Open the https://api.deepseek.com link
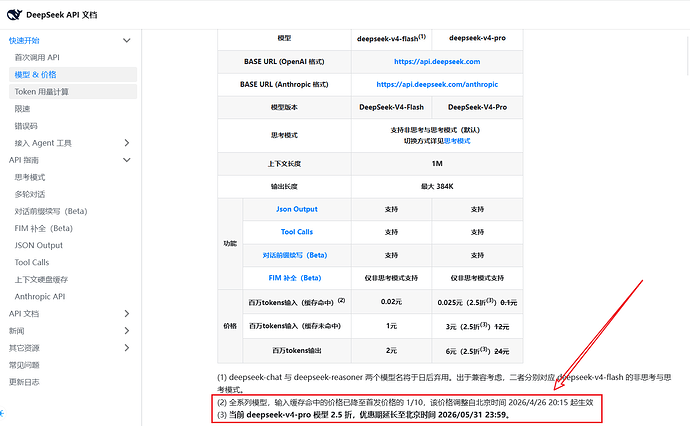 437,62
